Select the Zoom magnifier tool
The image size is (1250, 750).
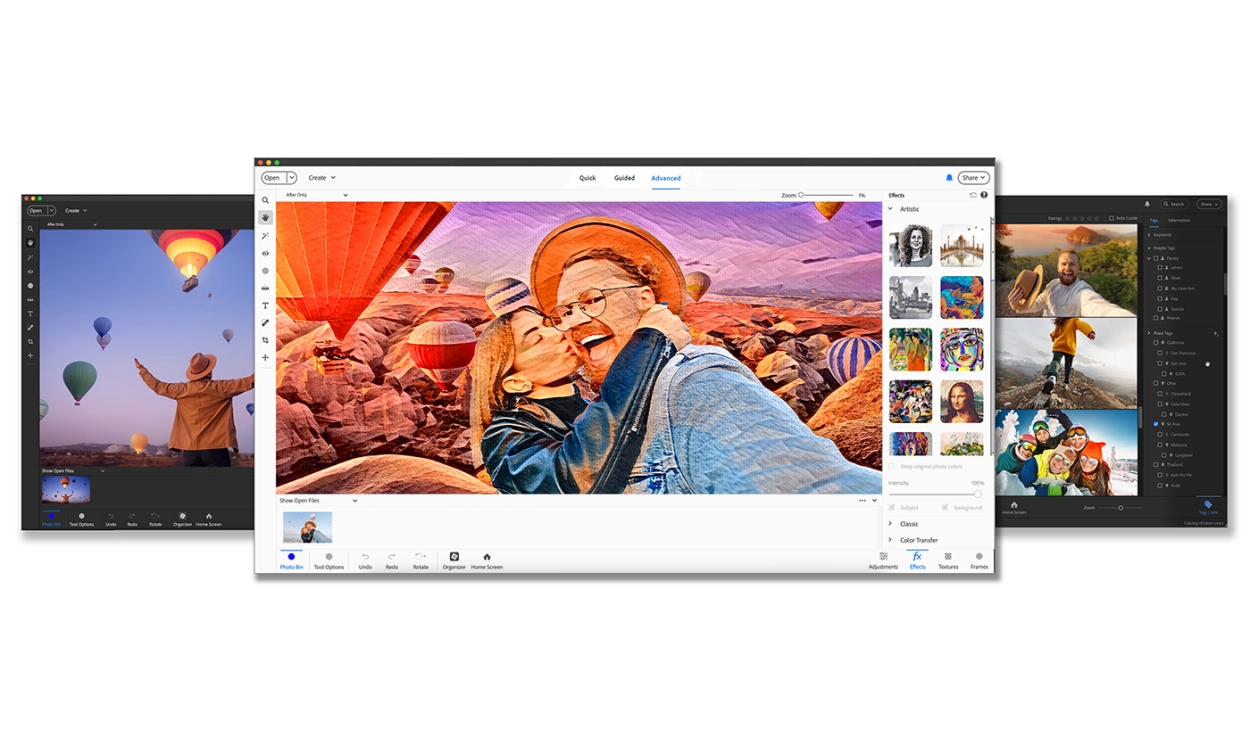265,200
